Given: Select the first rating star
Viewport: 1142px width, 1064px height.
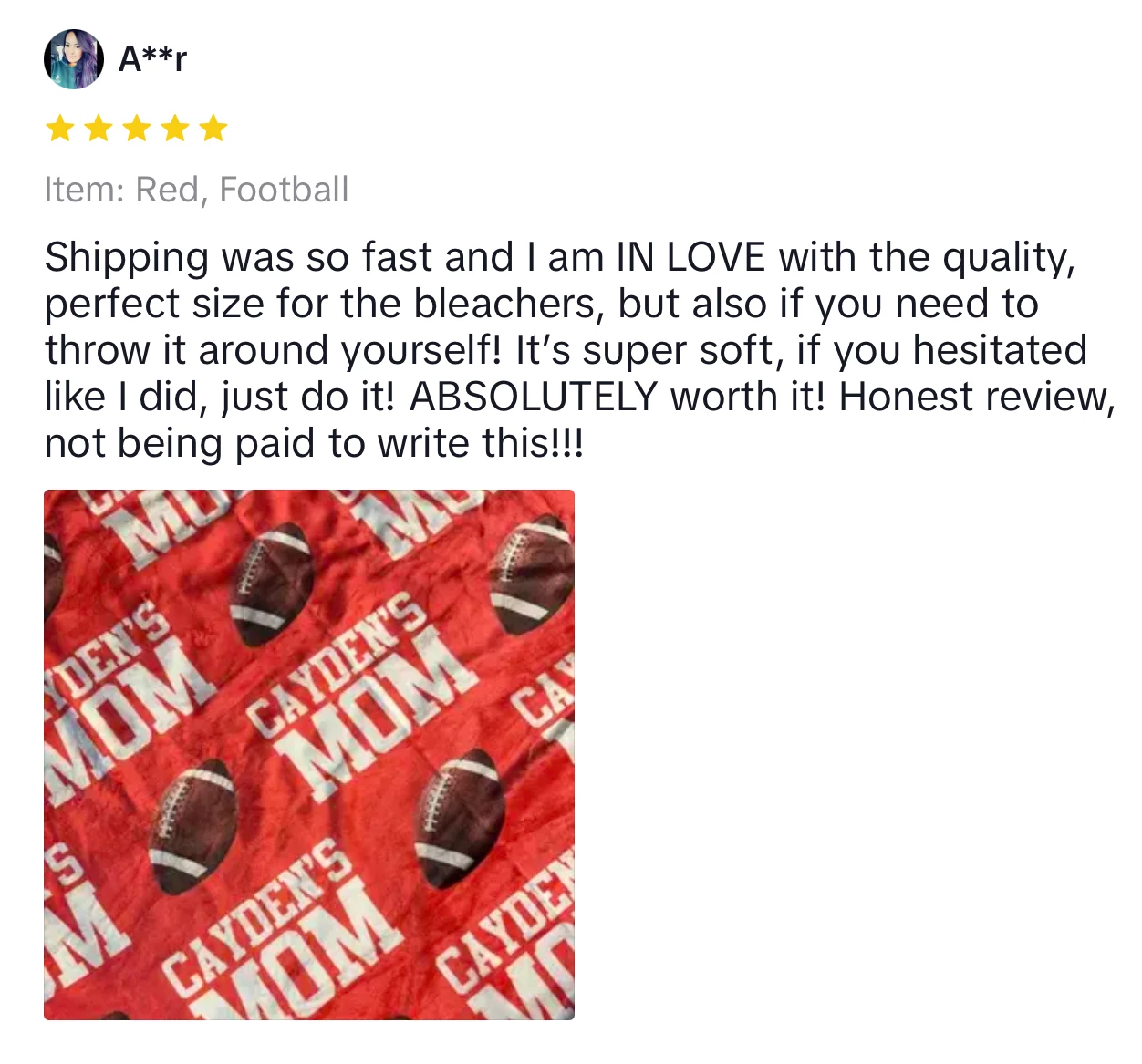Looking at the screenshot, I should (x=59, y=129).
